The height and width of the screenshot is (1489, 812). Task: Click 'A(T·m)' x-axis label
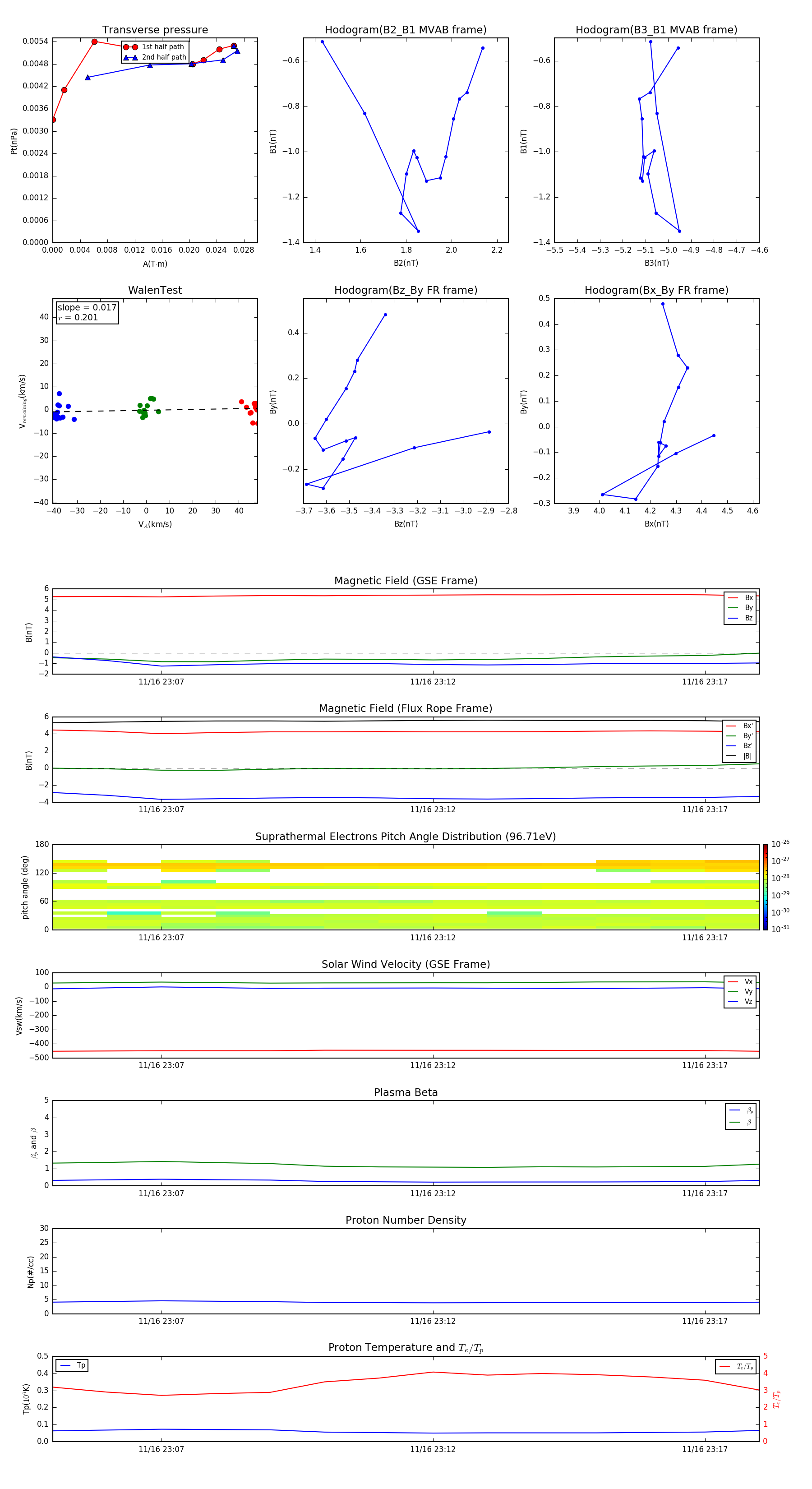pyautogui.click(x=155, y=264)
